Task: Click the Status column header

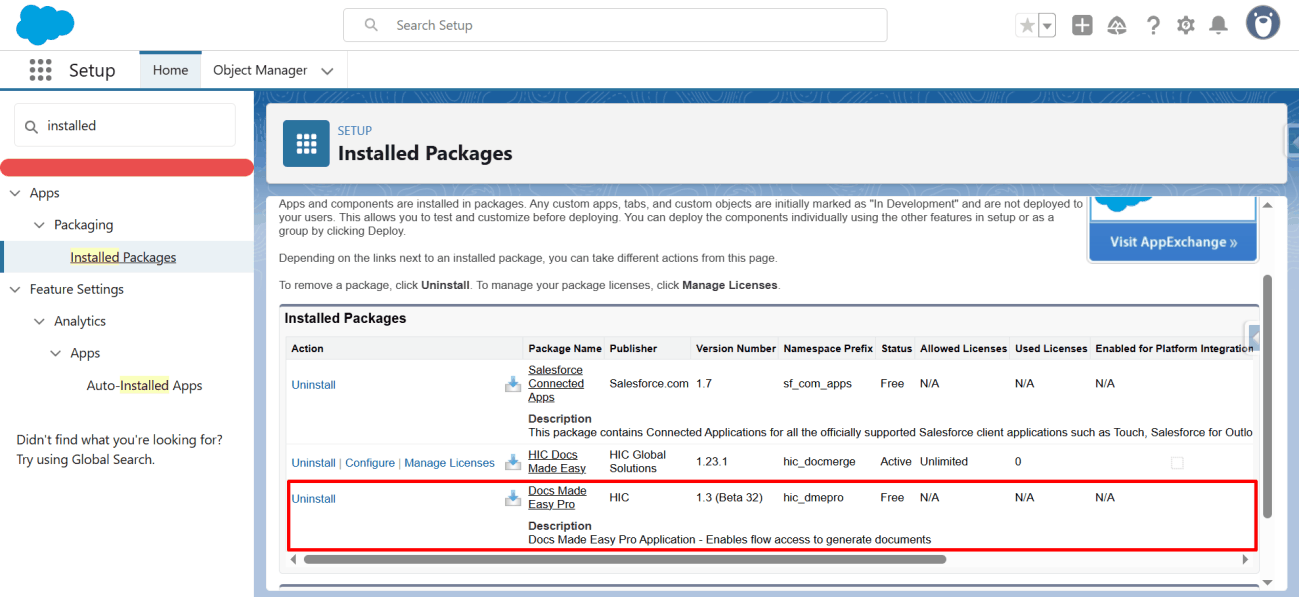Action: 897,349
